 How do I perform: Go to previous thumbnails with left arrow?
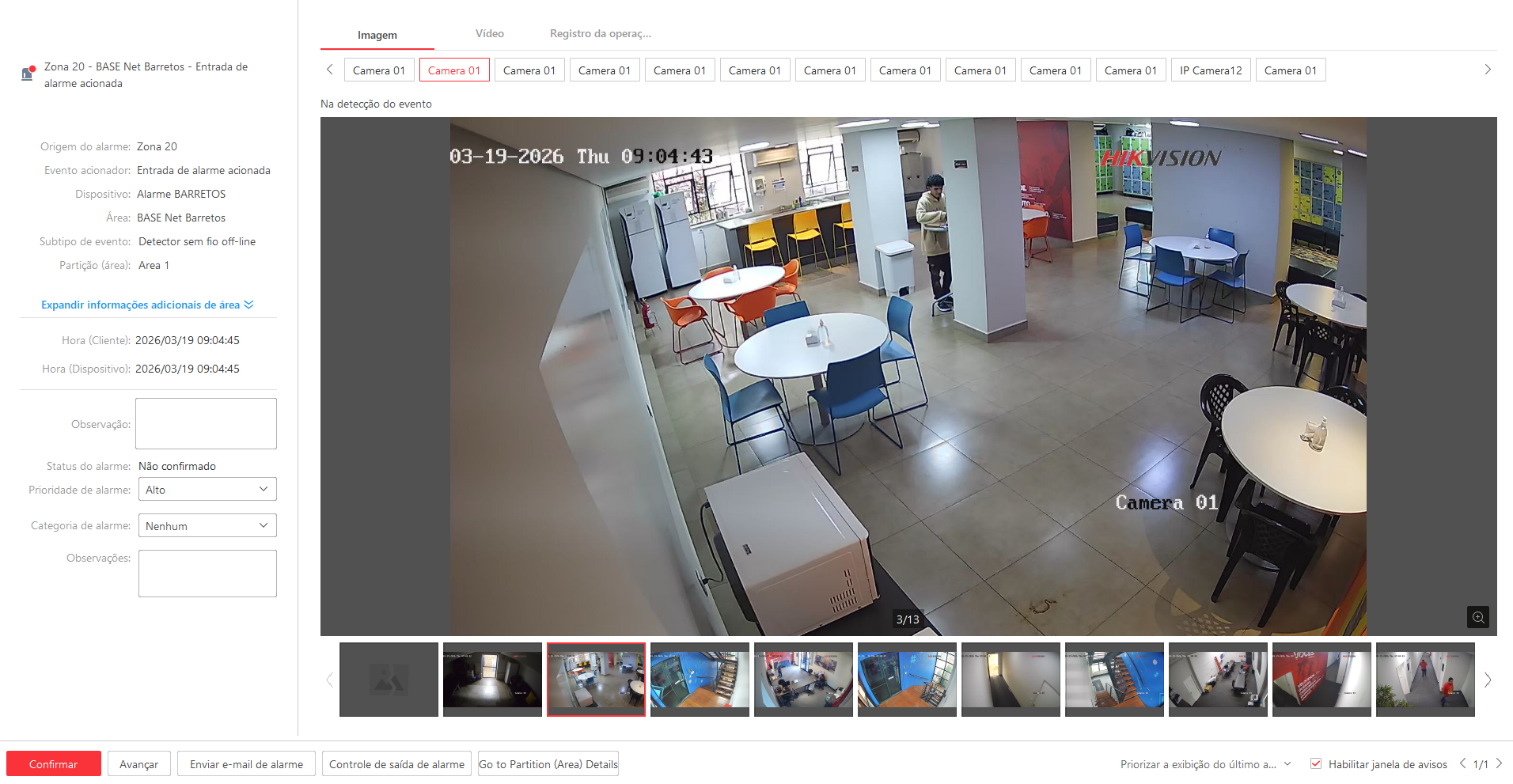coord(330,680)
